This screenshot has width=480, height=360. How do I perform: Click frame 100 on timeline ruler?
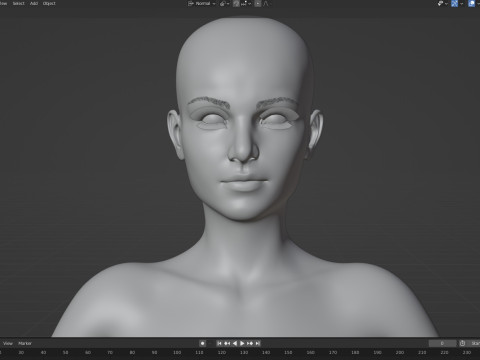pyautogui.click(x=177, y=353)
